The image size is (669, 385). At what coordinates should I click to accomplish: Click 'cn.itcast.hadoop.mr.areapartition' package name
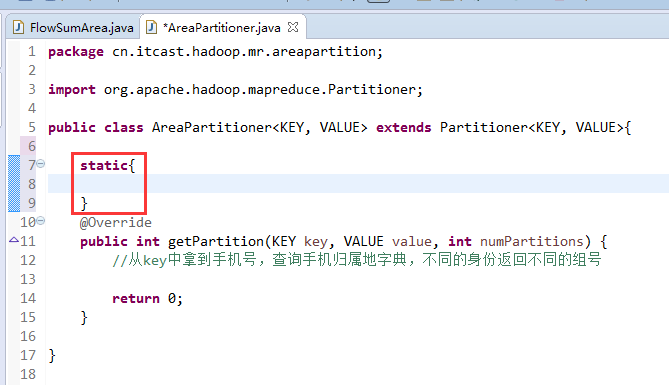pyautogui.click(x=244, y=52)
